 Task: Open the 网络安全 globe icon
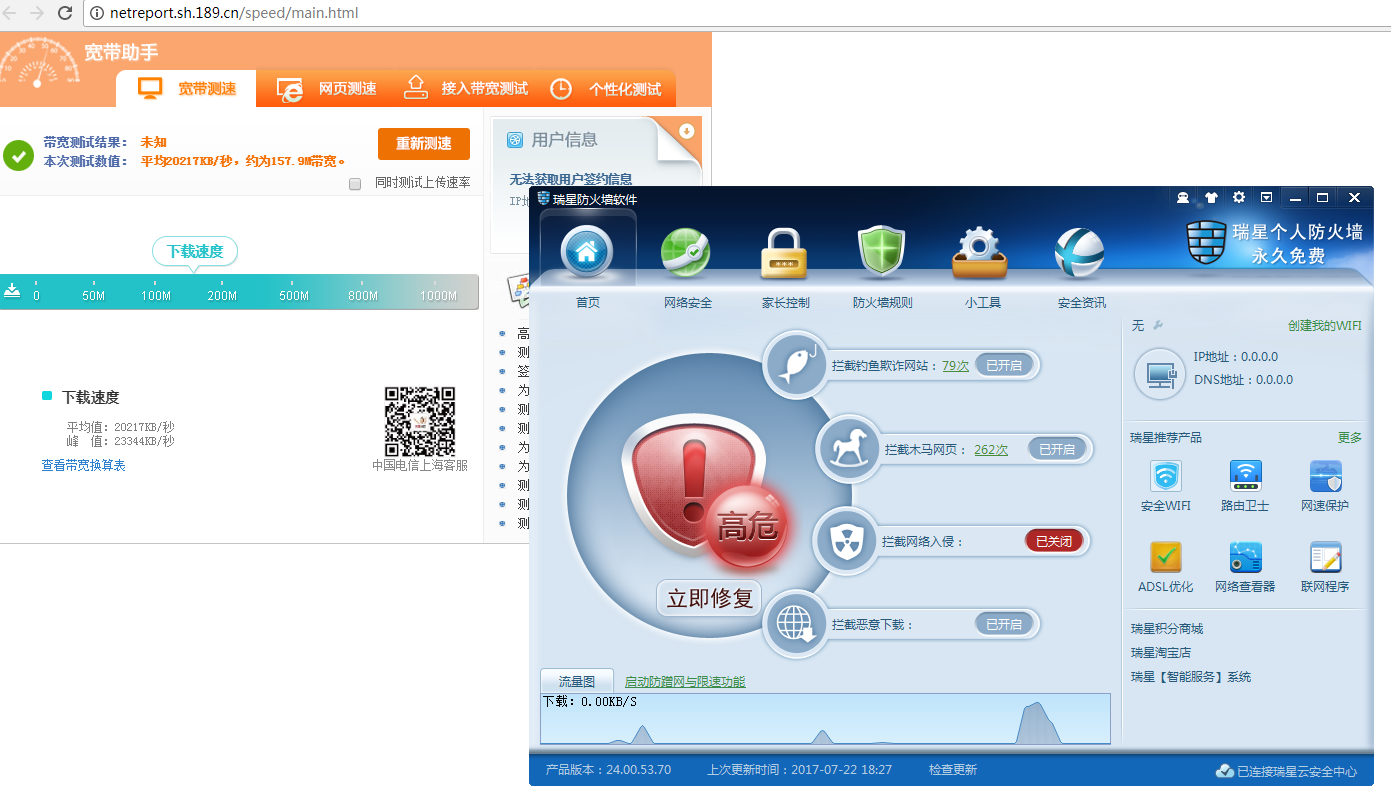coord(686,252)
